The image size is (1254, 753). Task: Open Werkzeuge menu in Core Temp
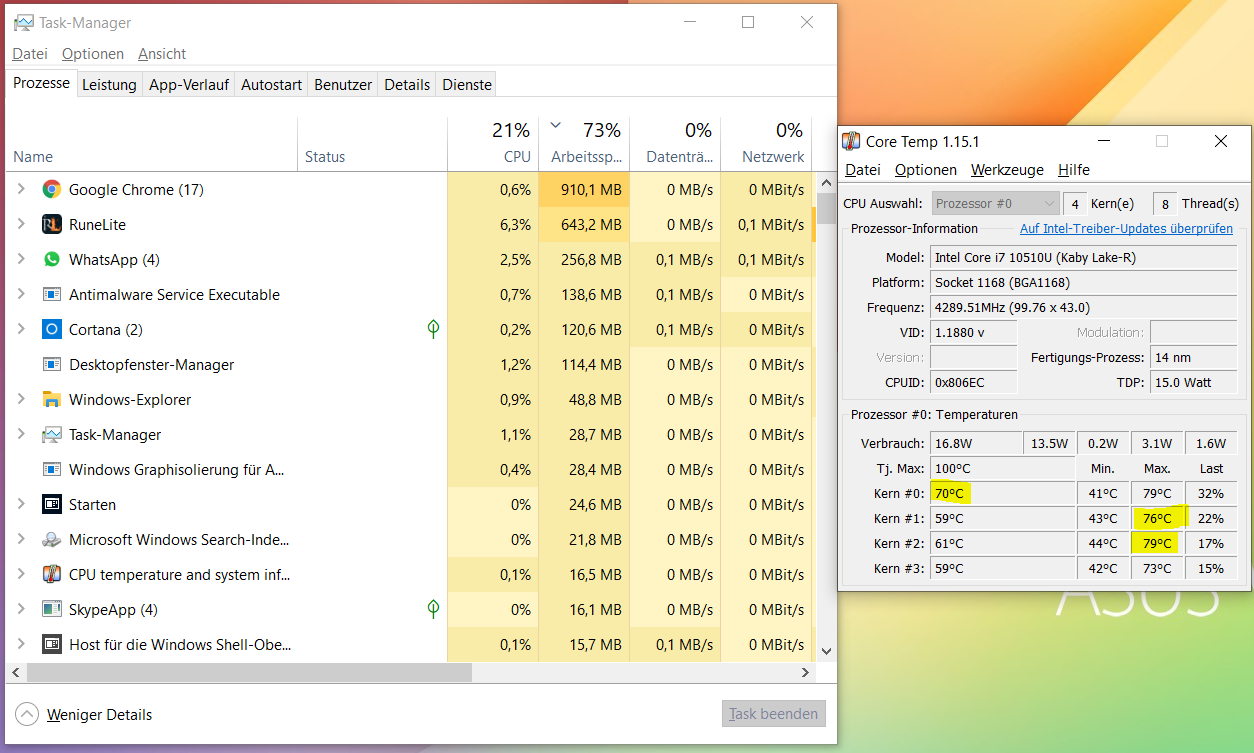[1007, 170]
